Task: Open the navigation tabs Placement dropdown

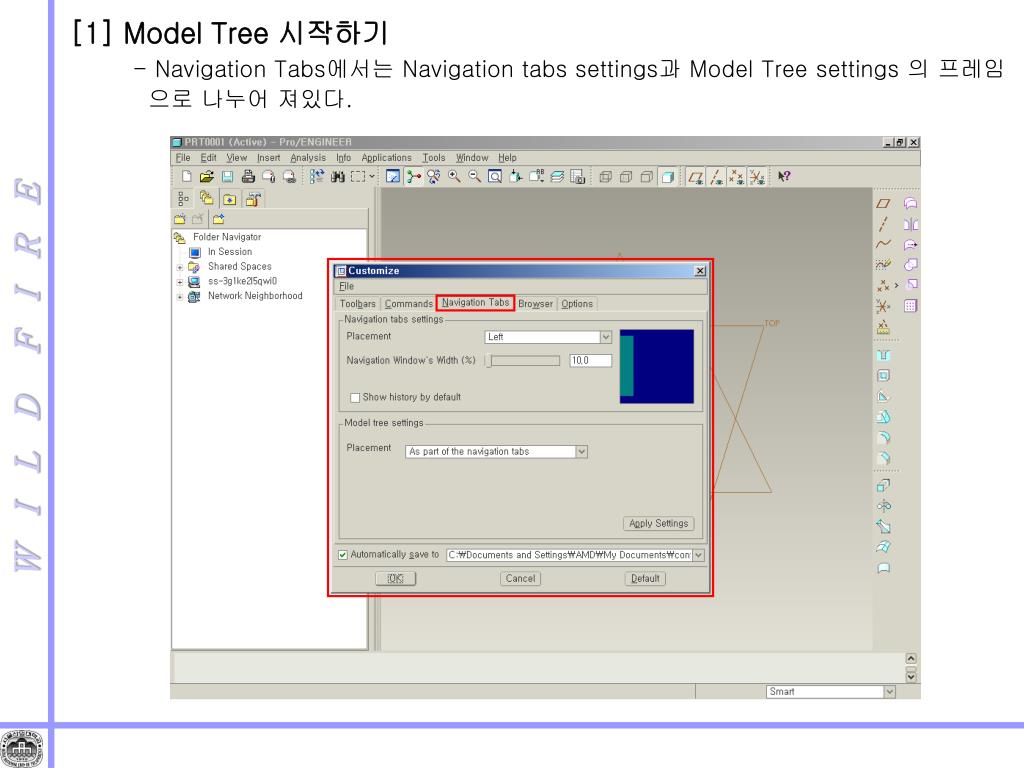Action: (547, 337)
